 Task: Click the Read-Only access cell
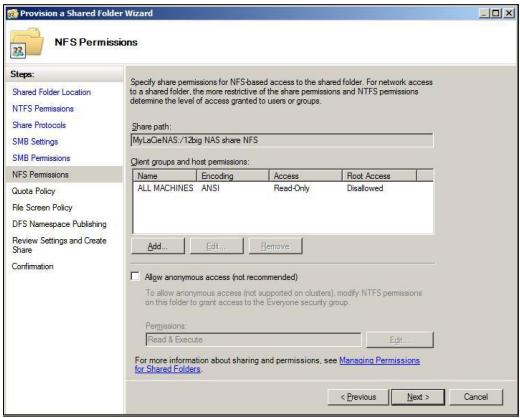pyautogui.click(x=292, y=188)
